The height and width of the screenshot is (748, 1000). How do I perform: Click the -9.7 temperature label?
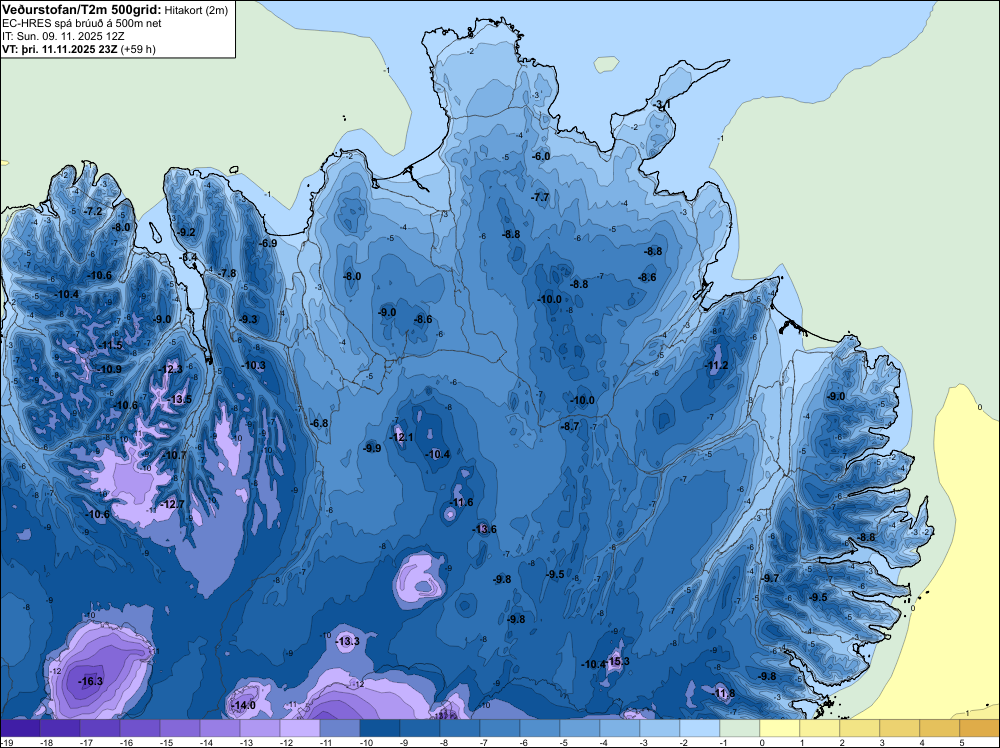[x=770, y=578]
